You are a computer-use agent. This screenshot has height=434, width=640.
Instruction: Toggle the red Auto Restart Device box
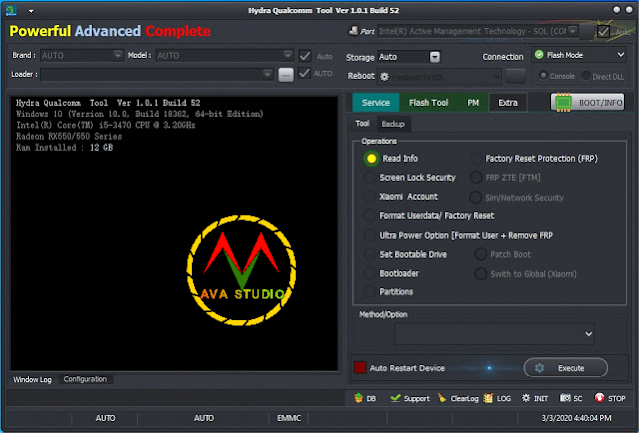(360, 367)
